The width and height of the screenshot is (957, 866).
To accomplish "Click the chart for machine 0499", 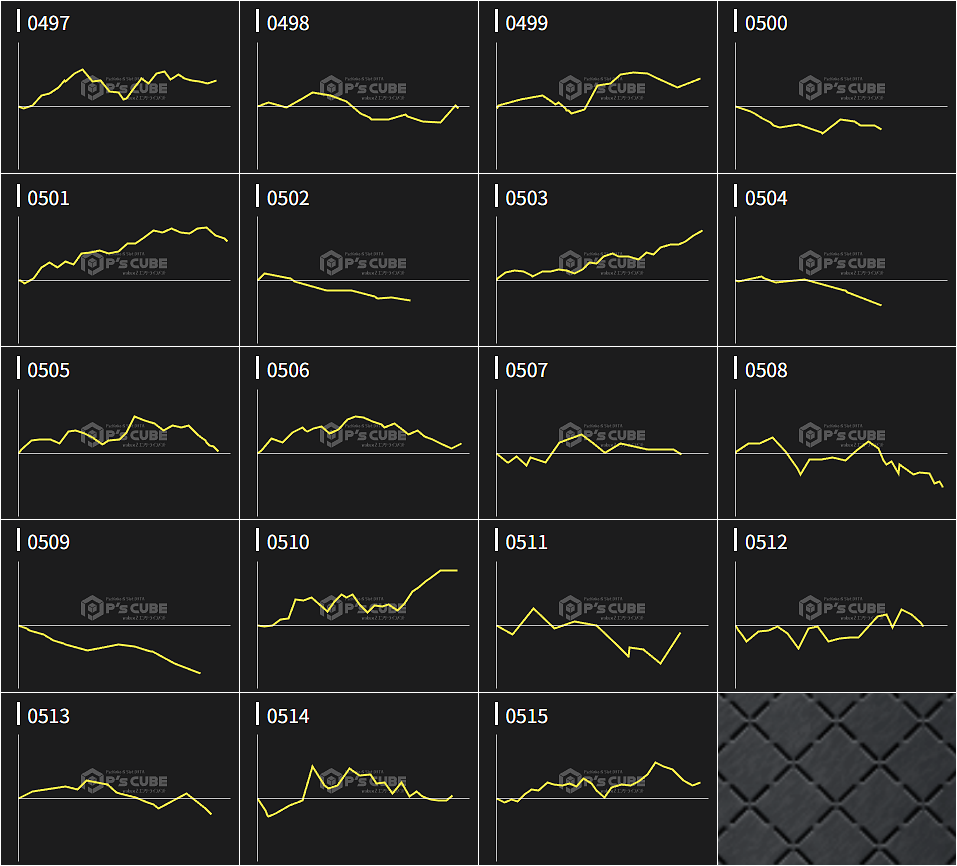I will coord(598,88).
